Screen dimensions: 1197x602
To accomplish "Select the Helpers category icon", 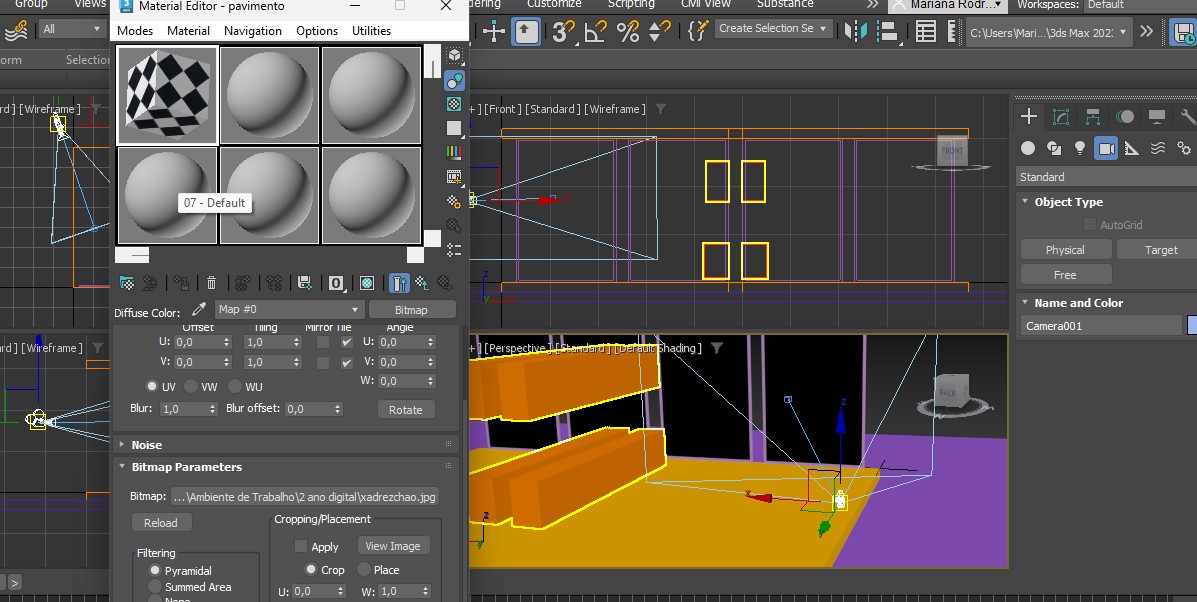I will coord(1132,148).
